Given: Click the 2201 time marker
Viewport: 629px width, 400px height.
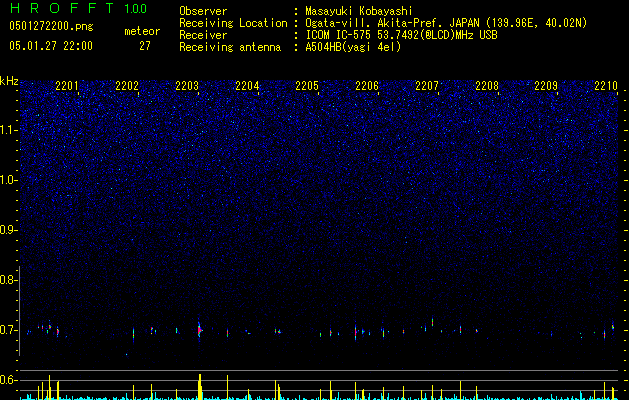Looking at the screenshot, I should point(67,86).
